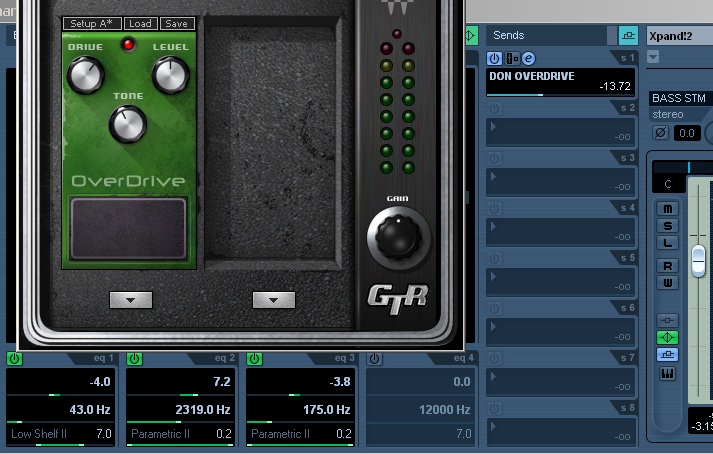Enable eq 4 band power button
Image resolution: width=713 pixels, height=454 pixels.
pos(374,359)
